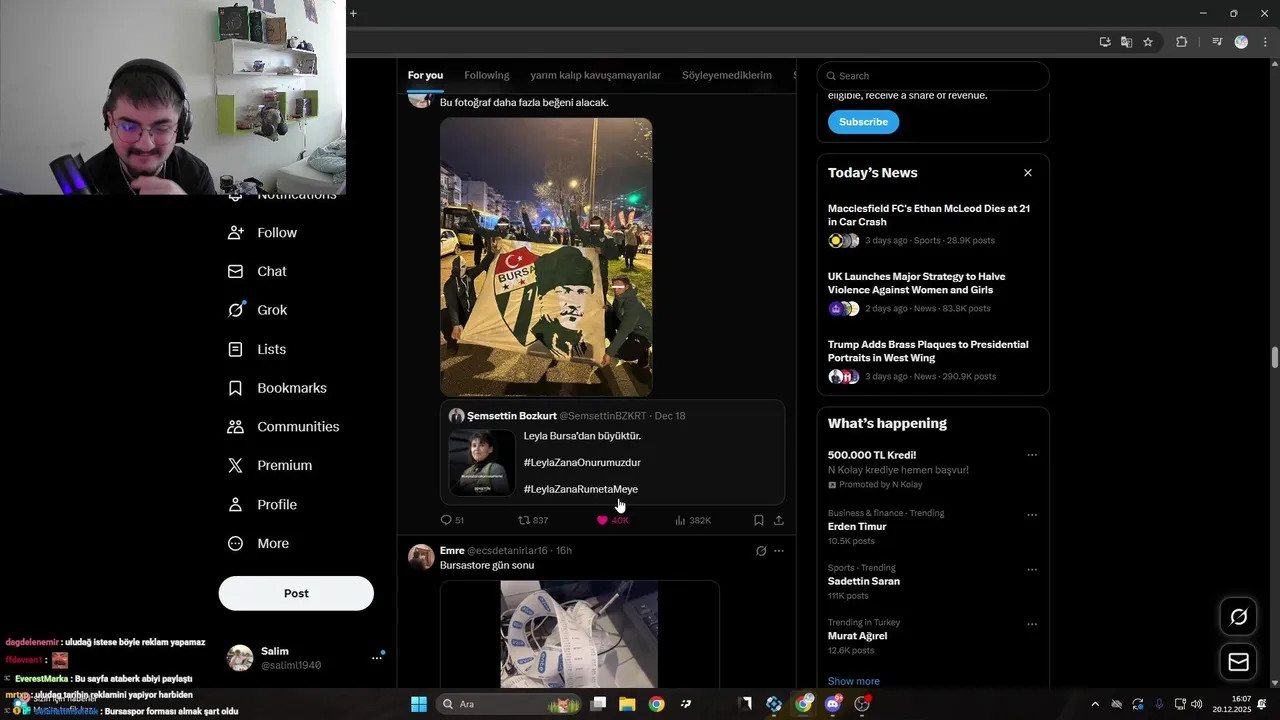Switch to the Following tab
This screenshot has width=1280, height=720.
pos(487,75)
